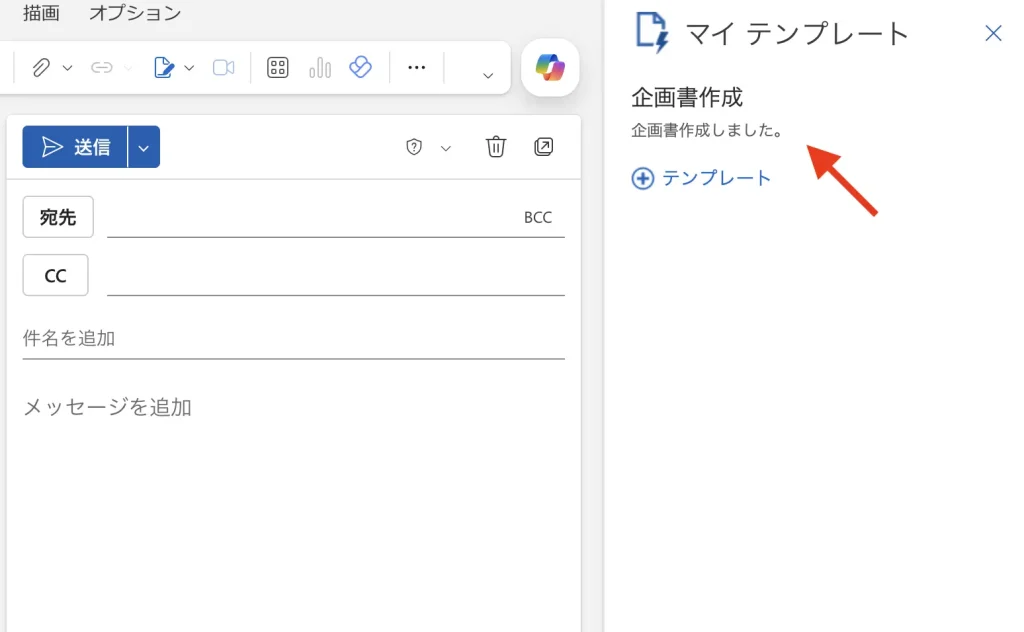Open the Copilot button
Viewport: 1024px width, 632px height.
[550, 68]
